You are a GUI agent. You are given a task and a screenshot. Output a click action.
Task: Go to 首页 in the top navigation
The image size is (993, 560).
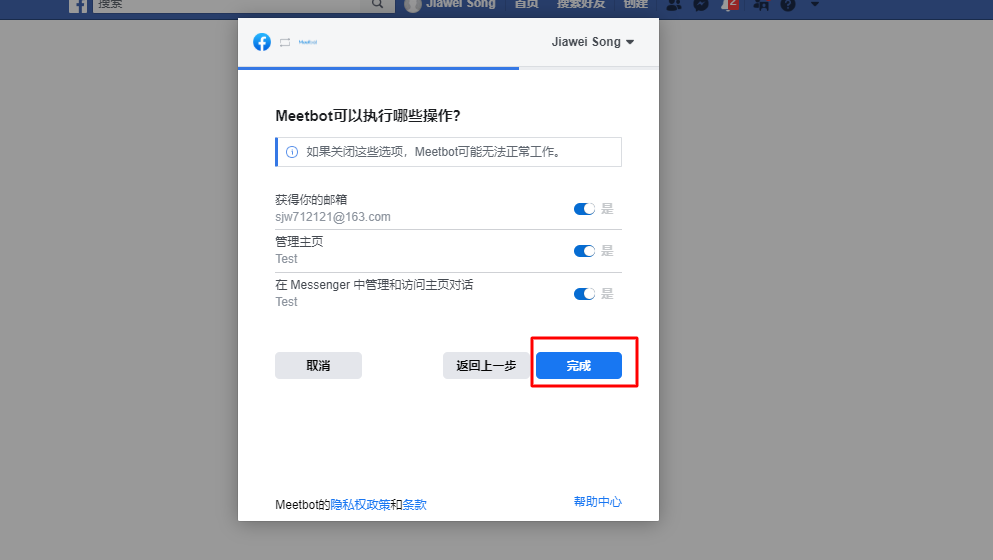[x=526, y=4]
